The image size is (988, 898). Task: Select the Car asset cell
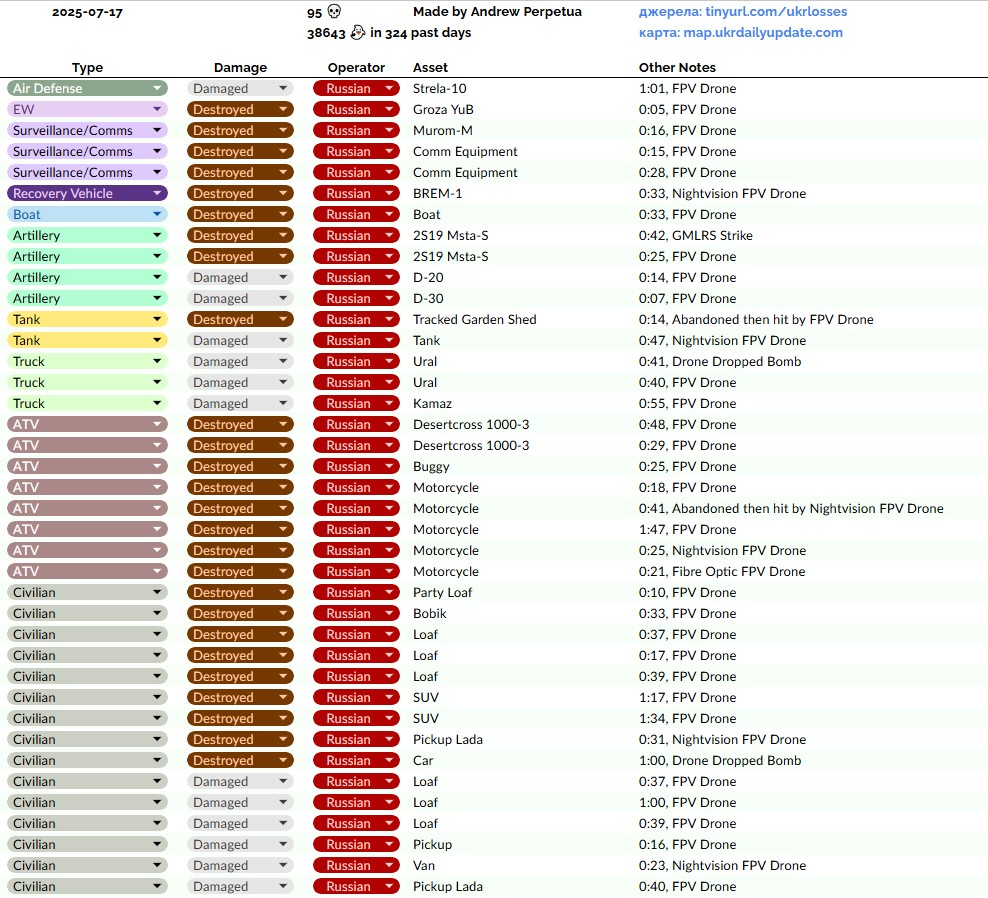tap(423, 761)
